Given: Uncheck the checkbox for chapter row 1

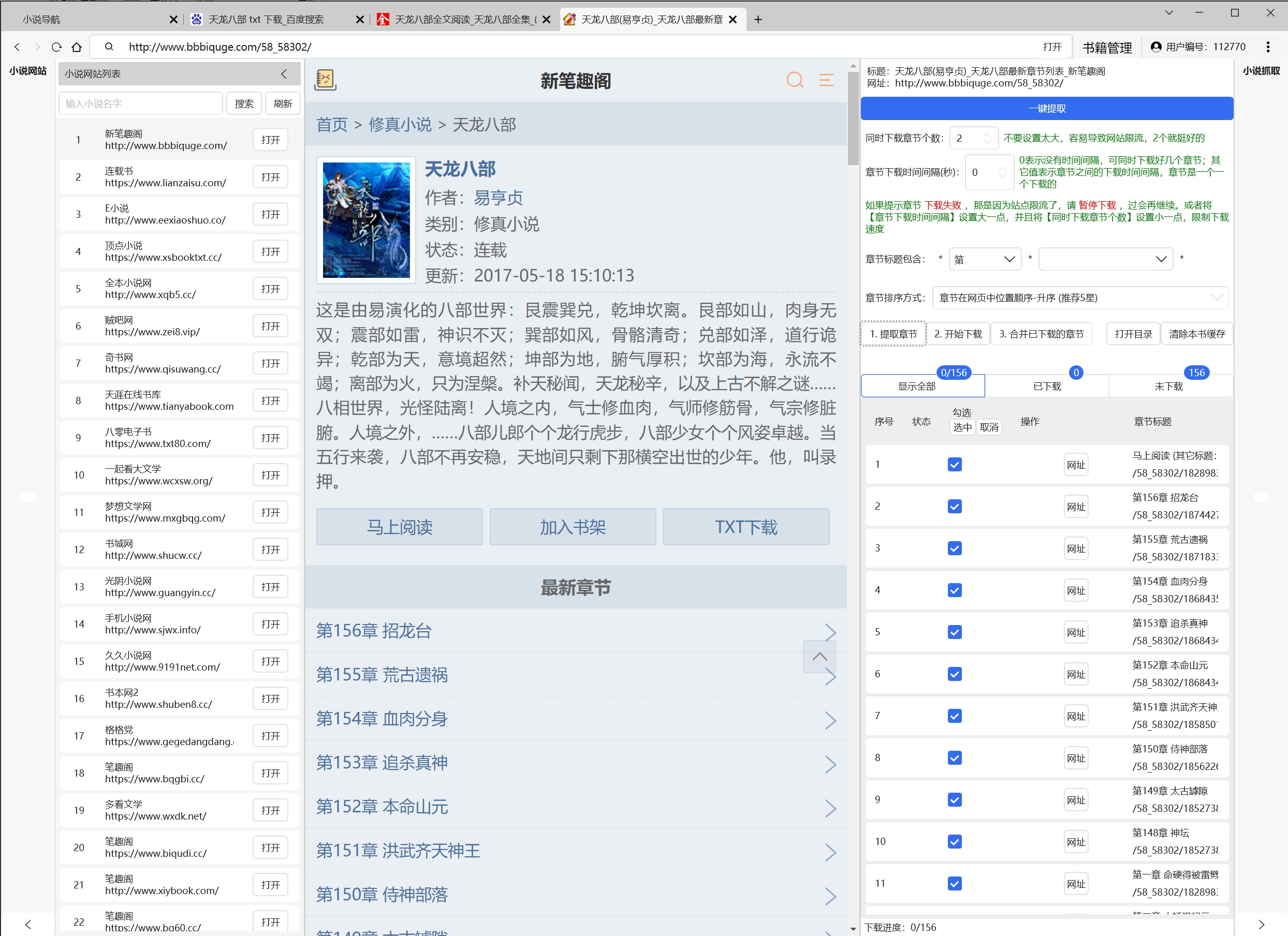Looking at the screenshot, I should pyautogui.click(x=955, y=465).
